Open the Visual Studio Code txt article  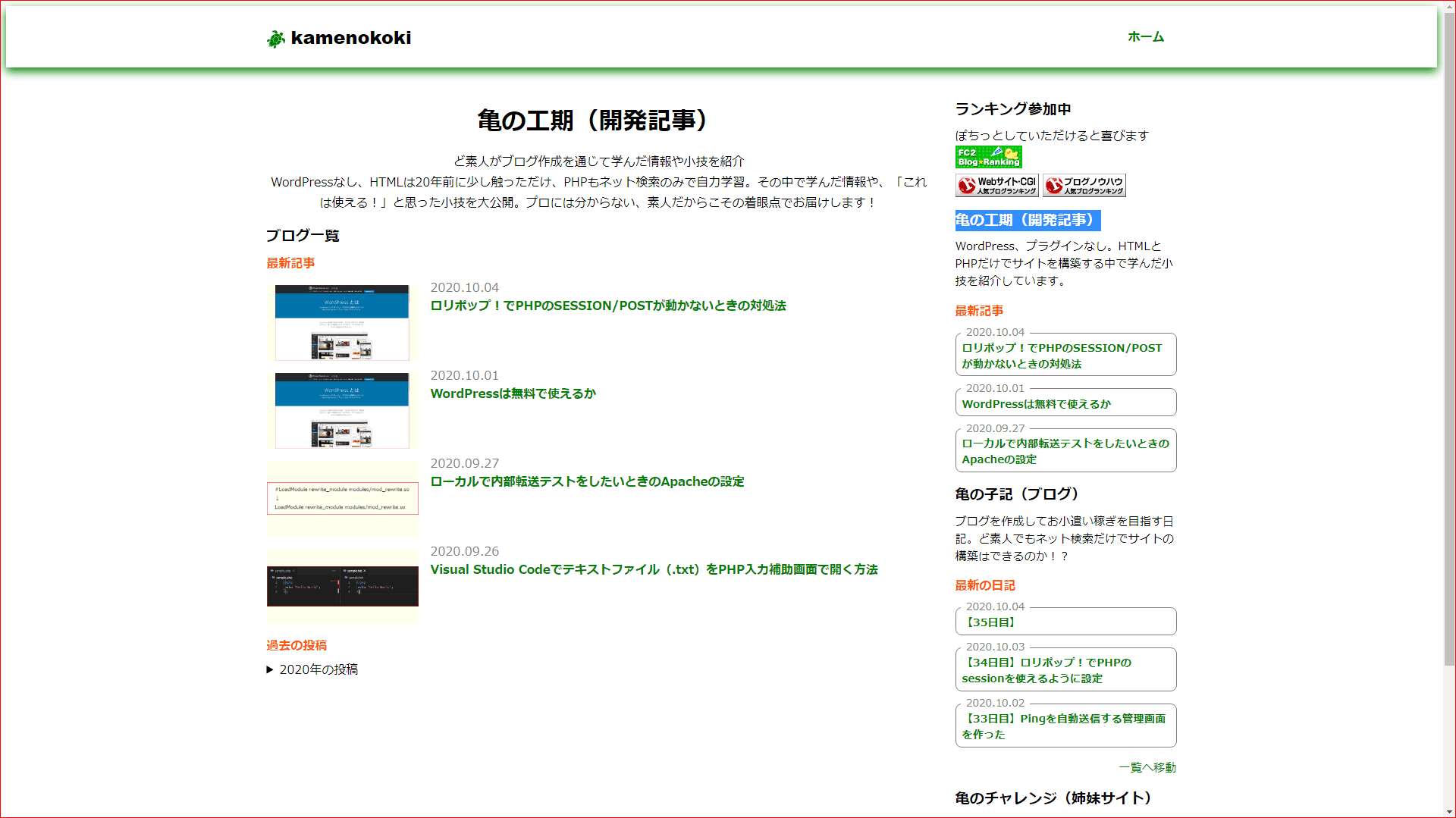coord(654,569)
